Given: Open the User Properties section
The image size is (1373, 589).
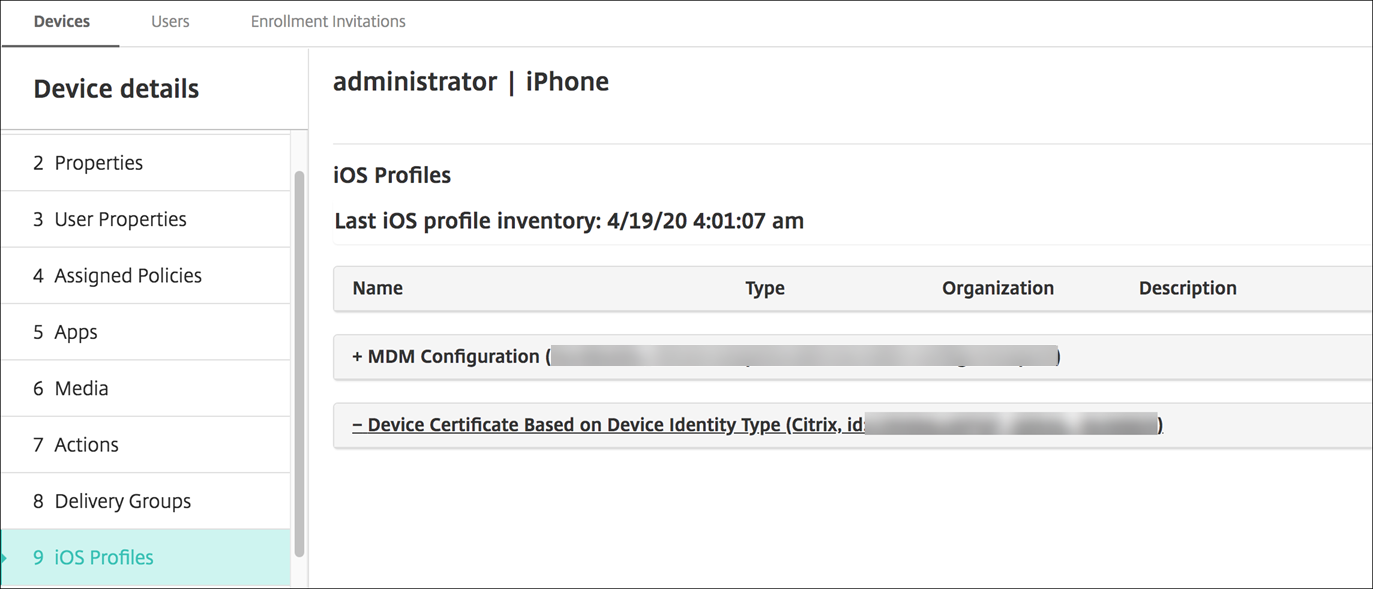Looking at the screenshot, I should [x=120, y=219].
